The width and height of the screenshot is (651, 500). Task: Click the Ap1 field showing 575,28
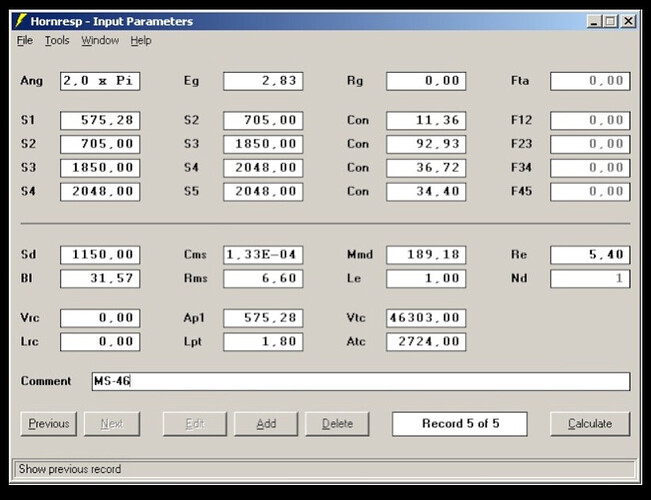tap(263, 318)
